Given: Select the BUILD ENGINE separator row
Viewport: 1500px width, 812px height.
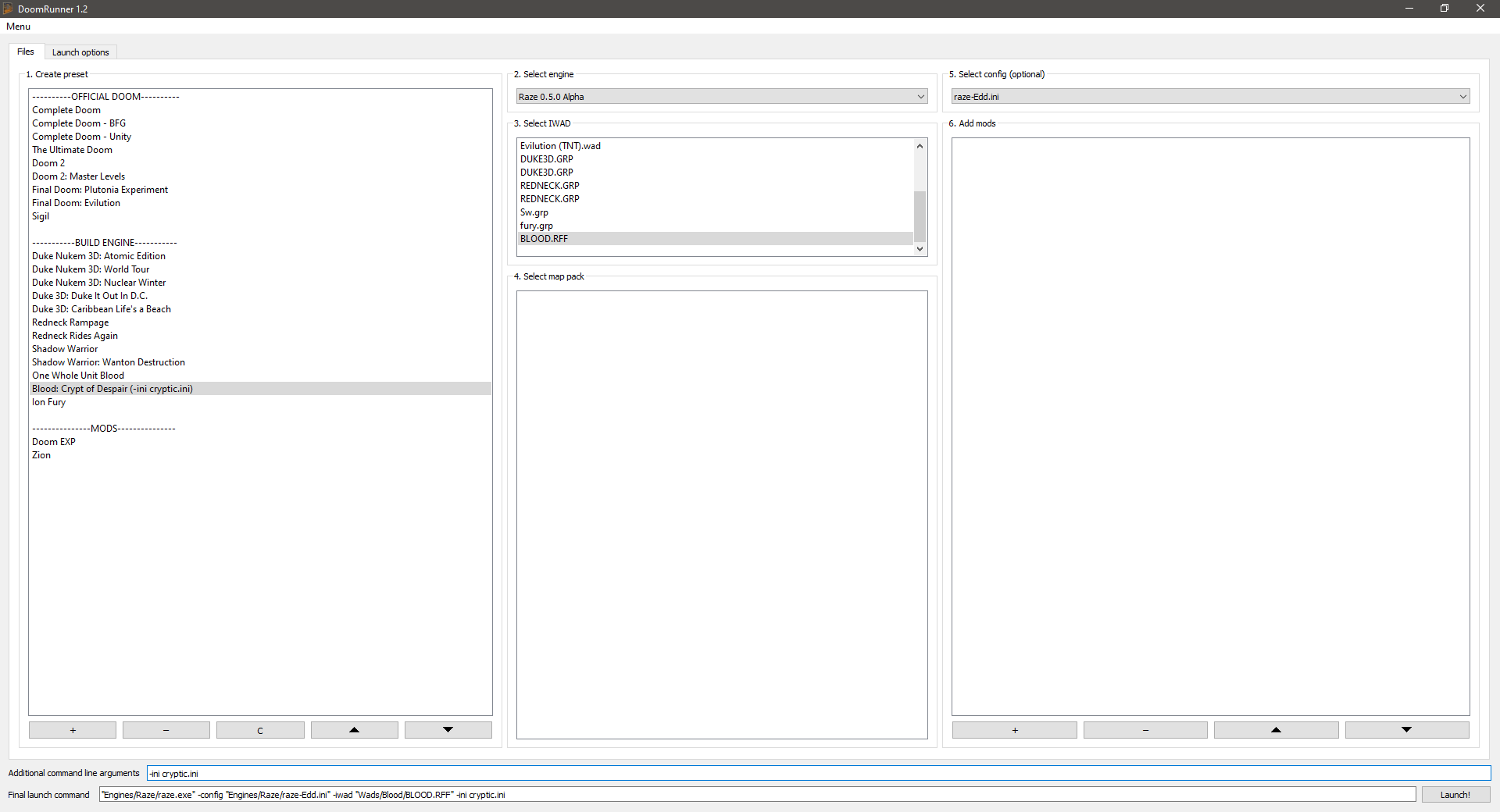Looking at the screenshot, I should click(260, 243).
